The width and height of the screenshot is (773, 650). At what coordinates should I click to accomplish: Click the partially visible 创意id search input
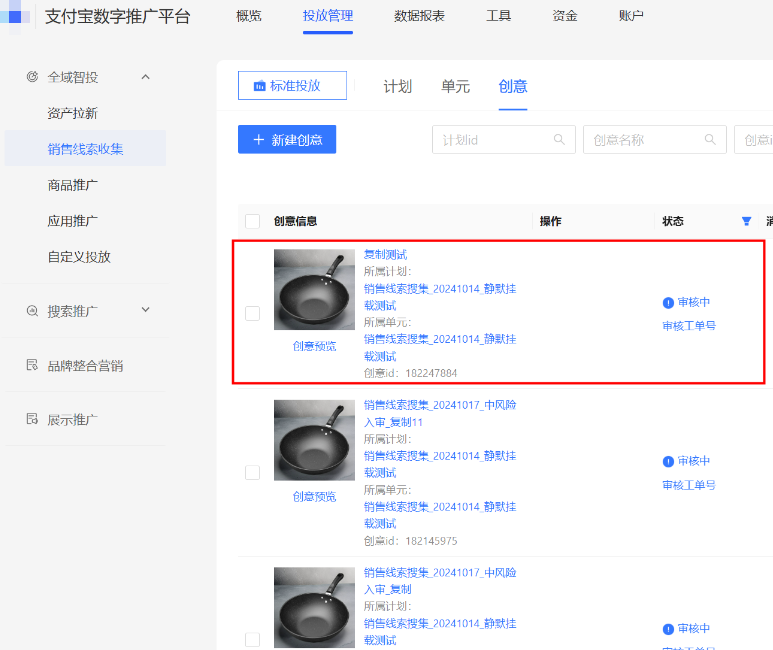pos(754,140)
